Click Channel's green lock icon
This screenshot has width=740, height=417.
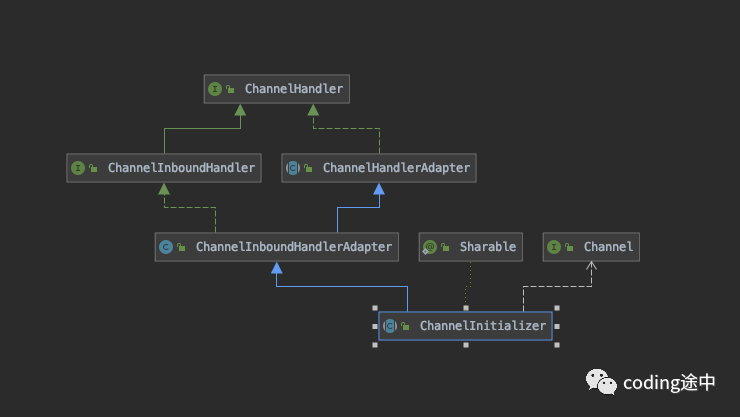(569, 247)
